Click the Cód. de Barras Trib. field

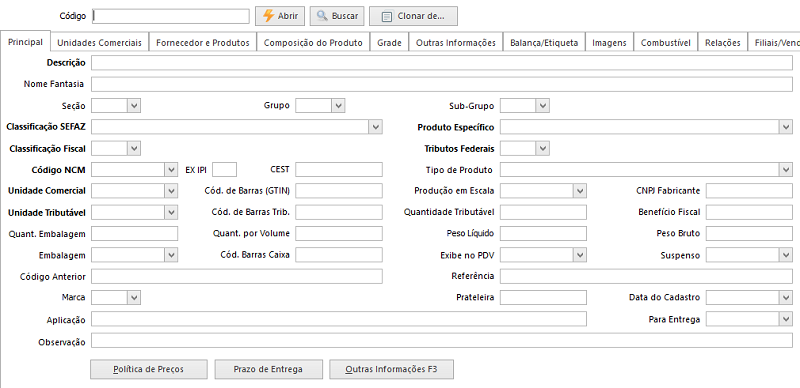tap(339, 212)
